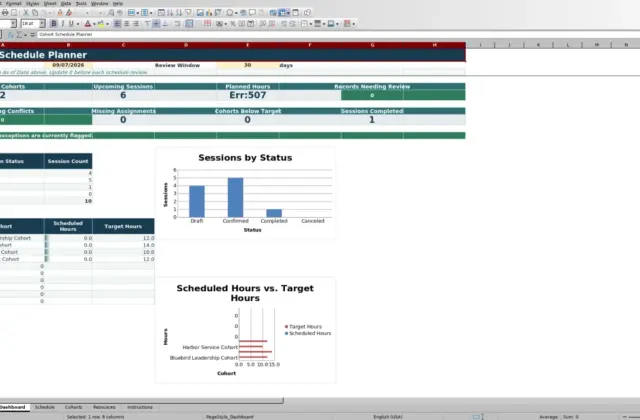640x420 pixels.
Task: Switch to the Resources sheet tab
Action: [104, 407]
